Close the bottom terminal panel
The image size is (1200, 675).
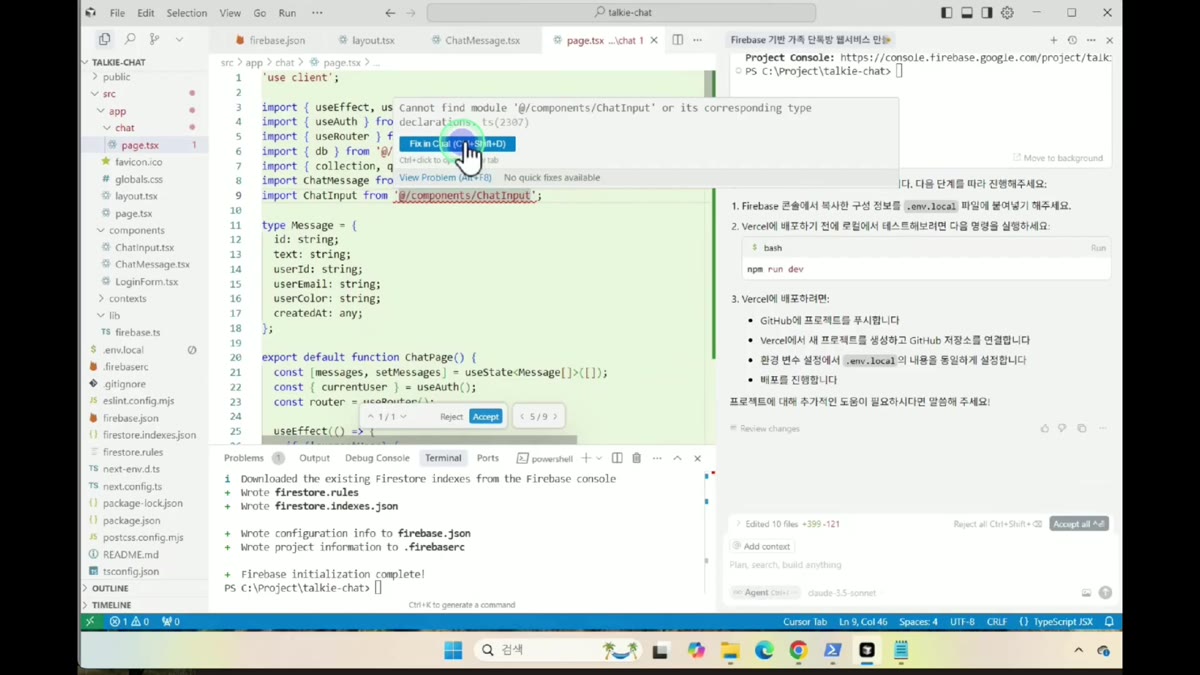[x=697, y=458]
